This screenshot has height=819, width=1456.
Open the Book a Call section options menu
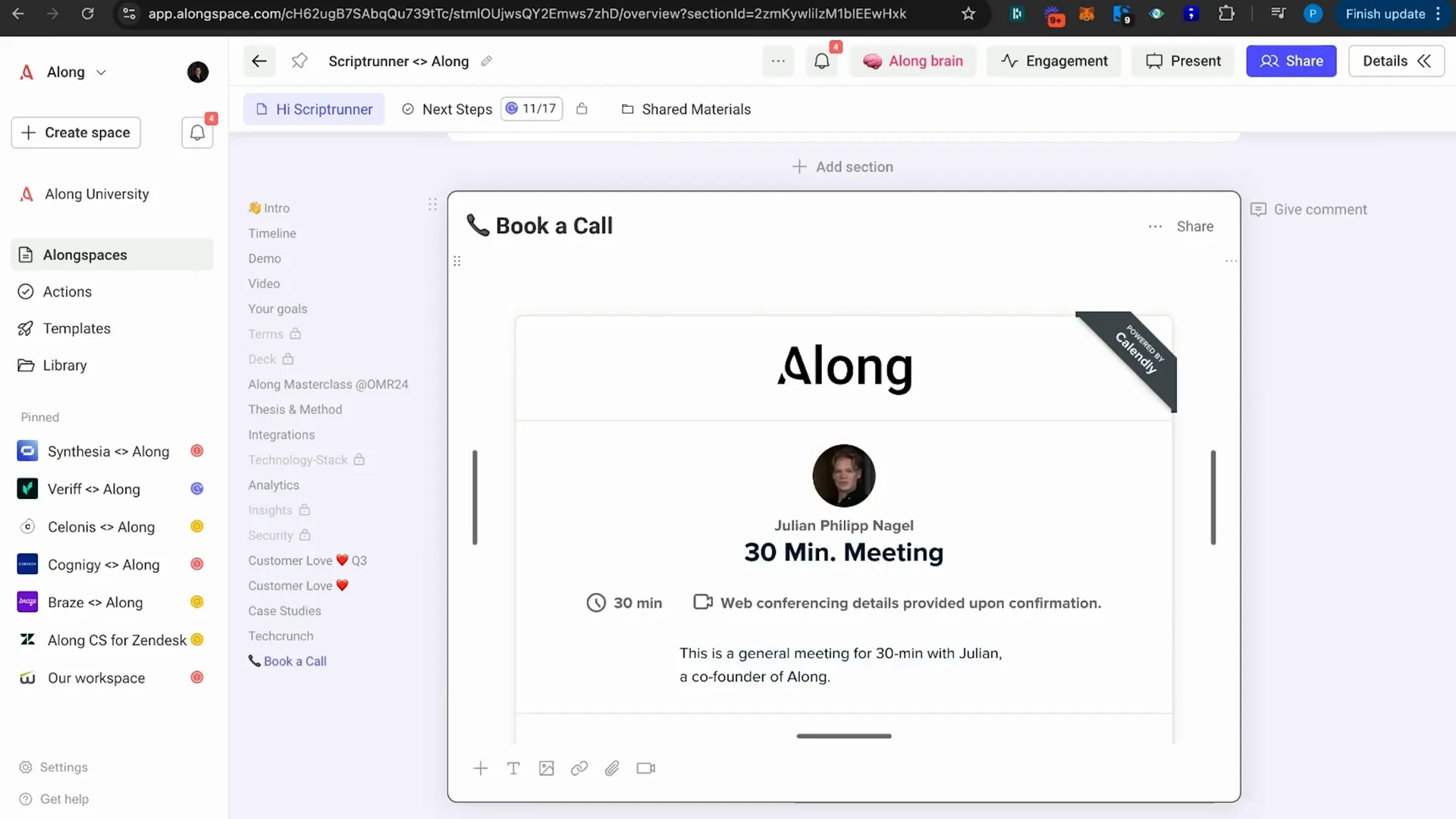coord(1155,227)
